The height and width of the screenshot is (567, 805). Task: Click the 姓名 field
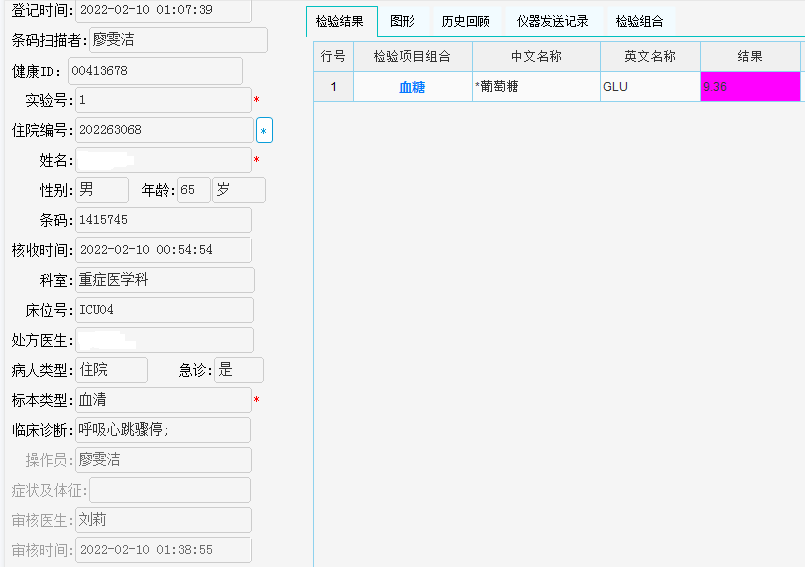[163, 160]
